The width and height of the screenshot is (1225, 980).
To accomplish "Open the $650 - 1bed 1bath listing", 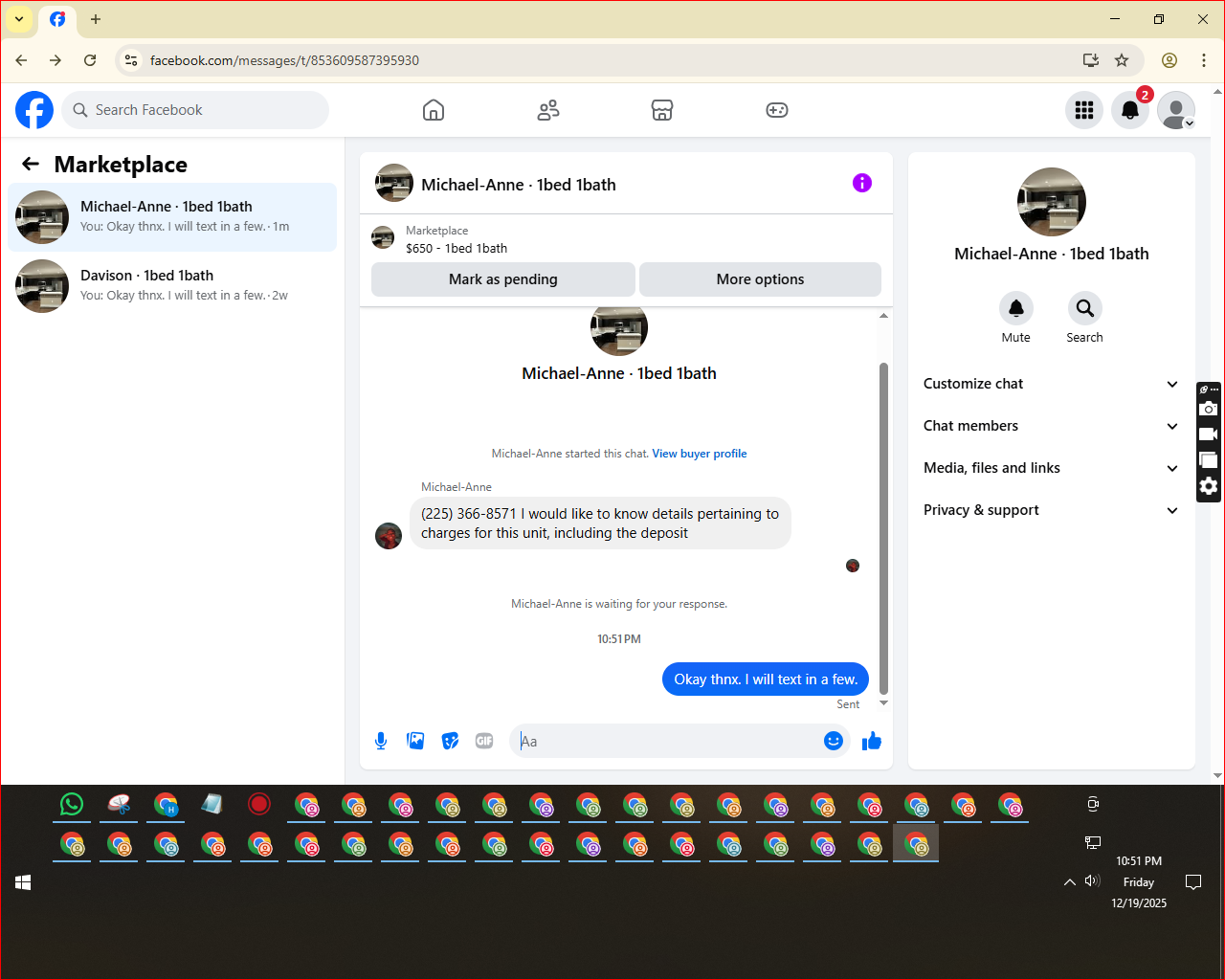I will pyautogui.click(x=456, y=248).
